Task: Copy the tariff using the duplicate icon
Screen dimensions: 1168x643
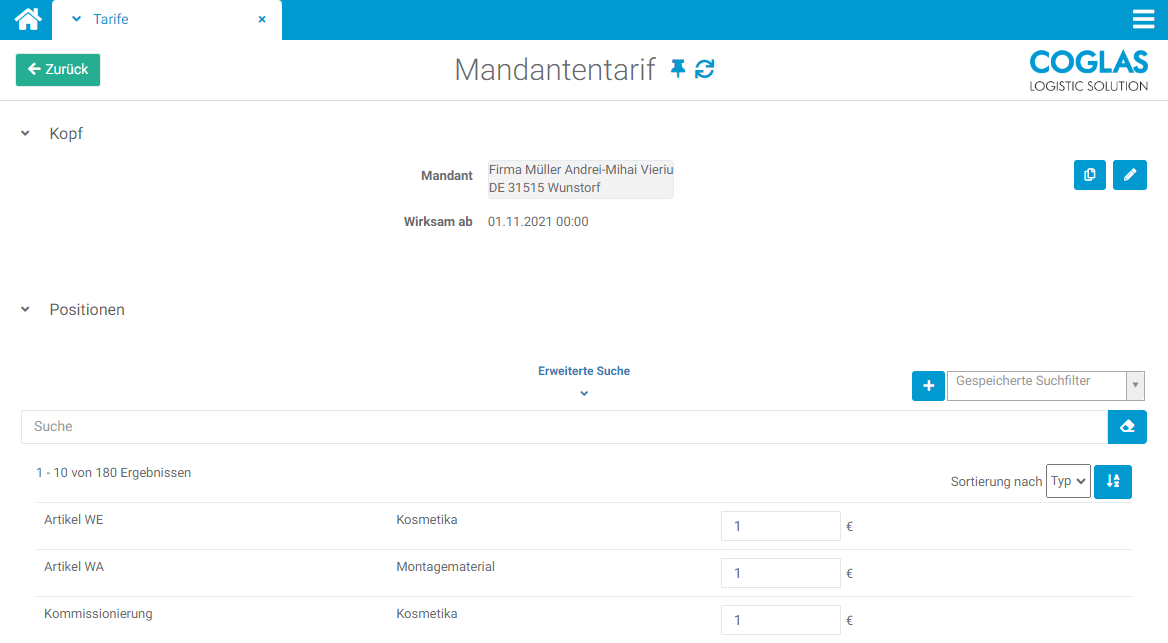Action: 1089,175
